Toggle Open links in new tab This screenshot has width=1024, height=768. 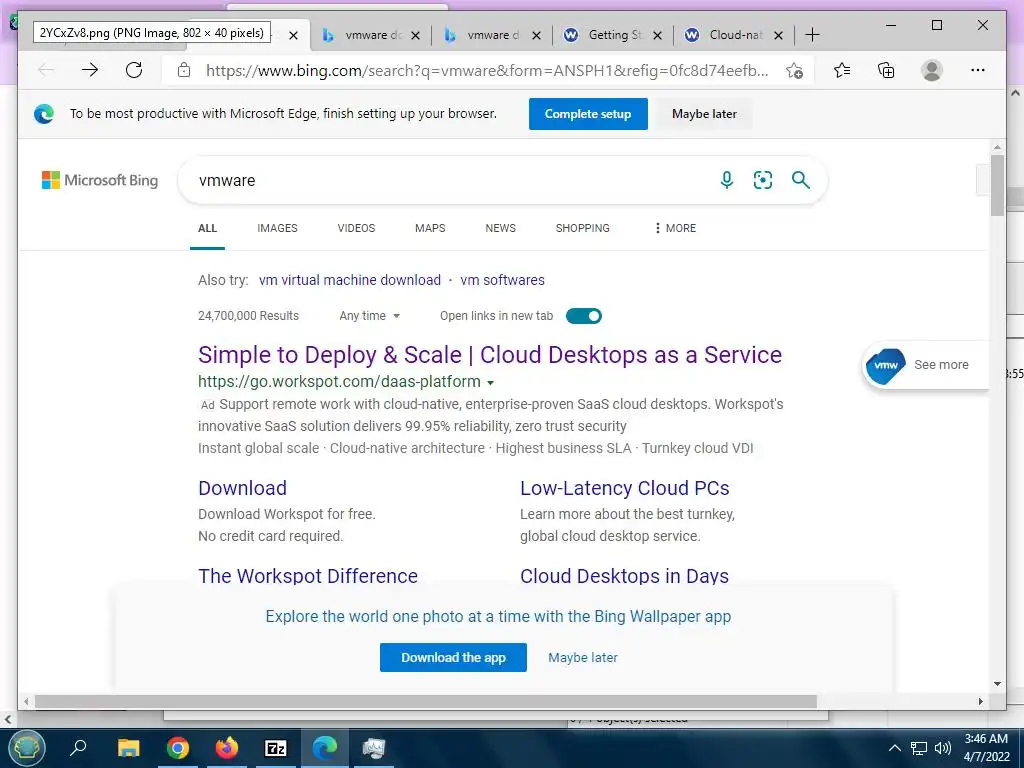point(584,316)
